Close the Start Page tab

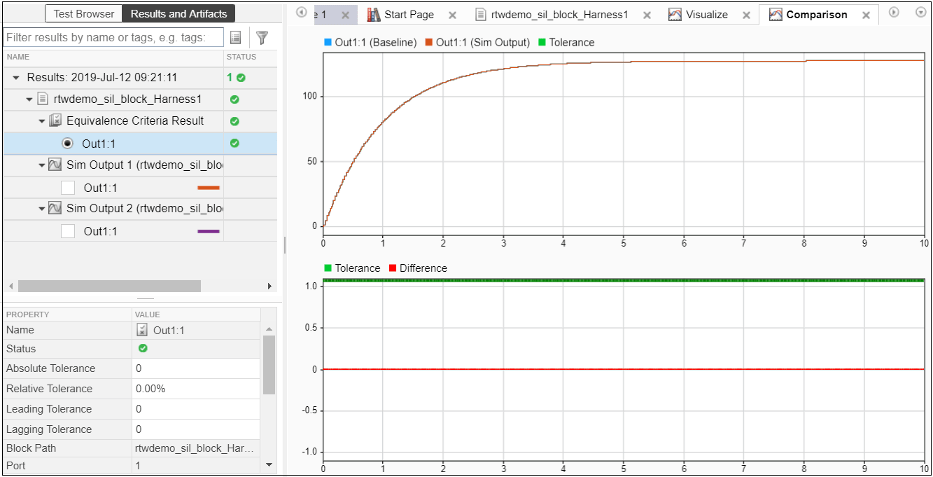tap(452, 15)
